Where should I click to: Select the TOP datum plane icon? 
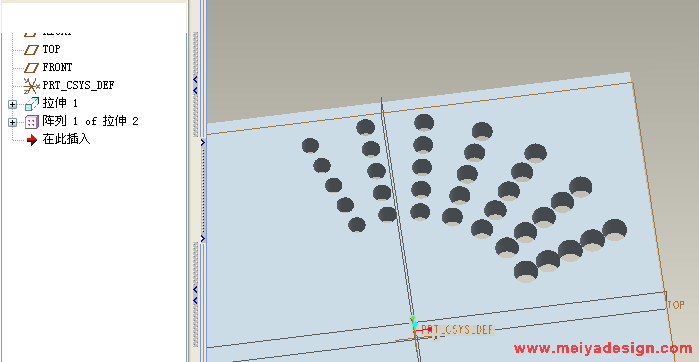[x=31, y=50]
